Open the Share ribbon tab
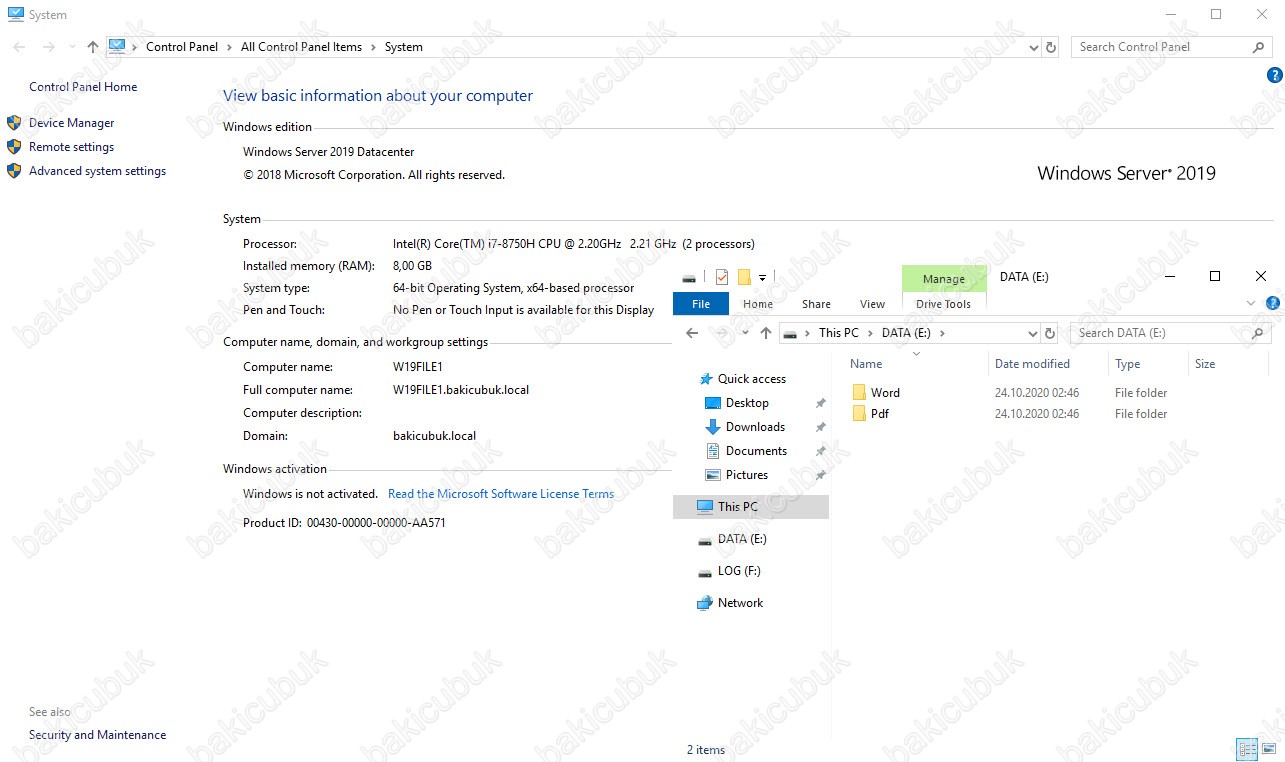 pos(816,304)
